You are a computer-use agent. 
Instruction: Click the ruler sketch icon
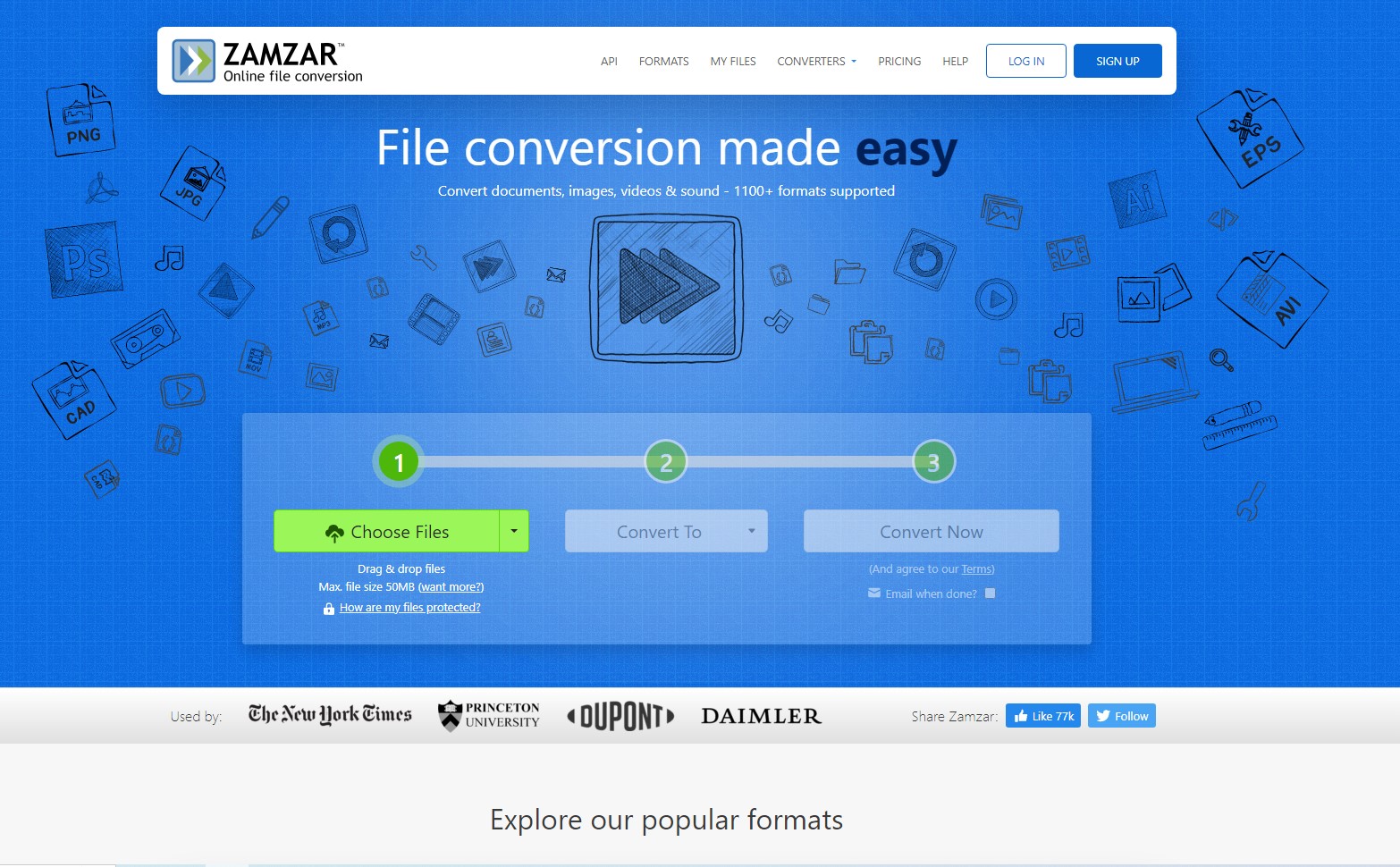tap(1240, 431)
